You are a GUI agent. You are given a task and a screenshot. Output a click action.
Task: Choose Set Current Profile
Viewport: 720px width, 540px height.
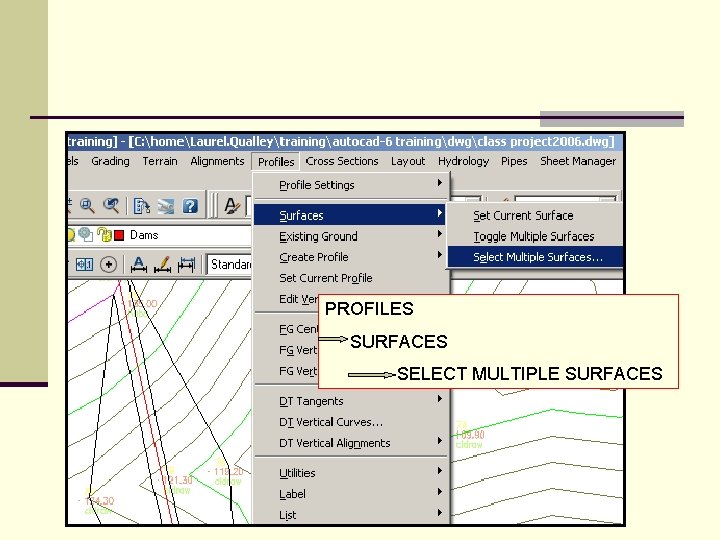pos(350,278)
